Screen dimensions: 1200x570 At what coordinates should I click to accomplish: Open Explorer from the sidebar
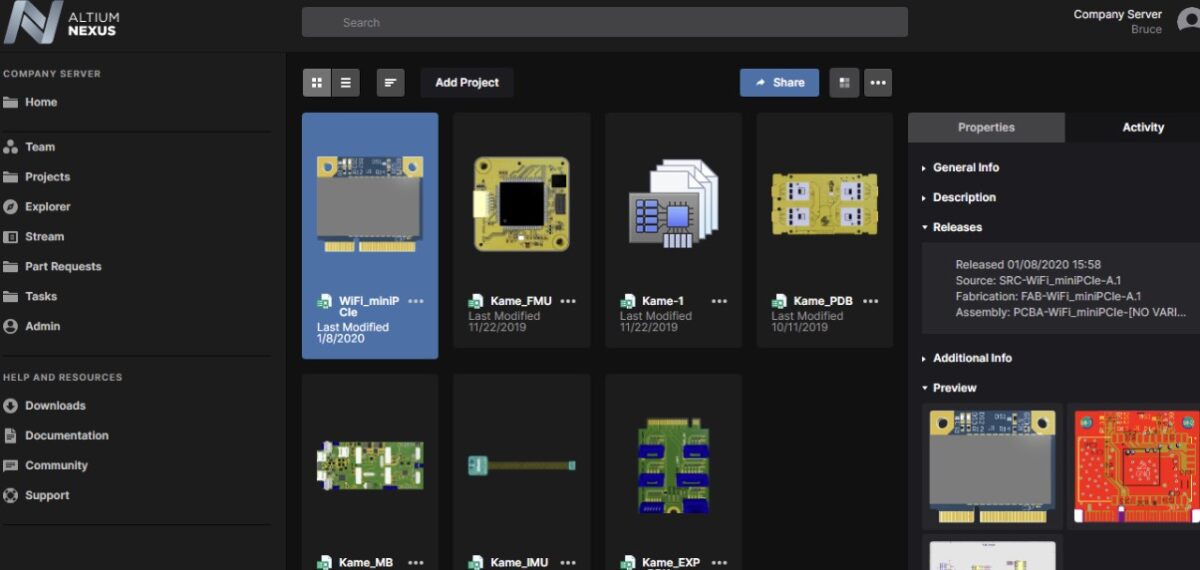point(48,207)
